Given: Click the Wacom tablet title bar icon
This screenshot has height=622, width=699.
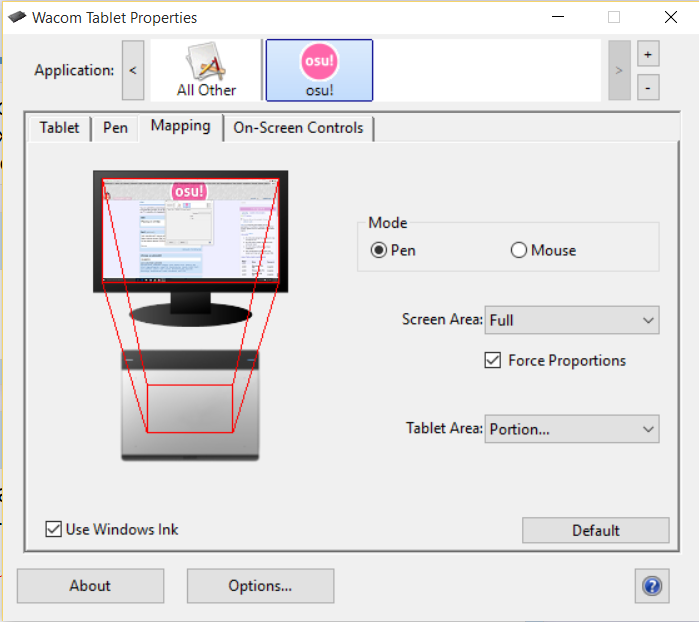Looking at the screenshot, I should 17,17.
